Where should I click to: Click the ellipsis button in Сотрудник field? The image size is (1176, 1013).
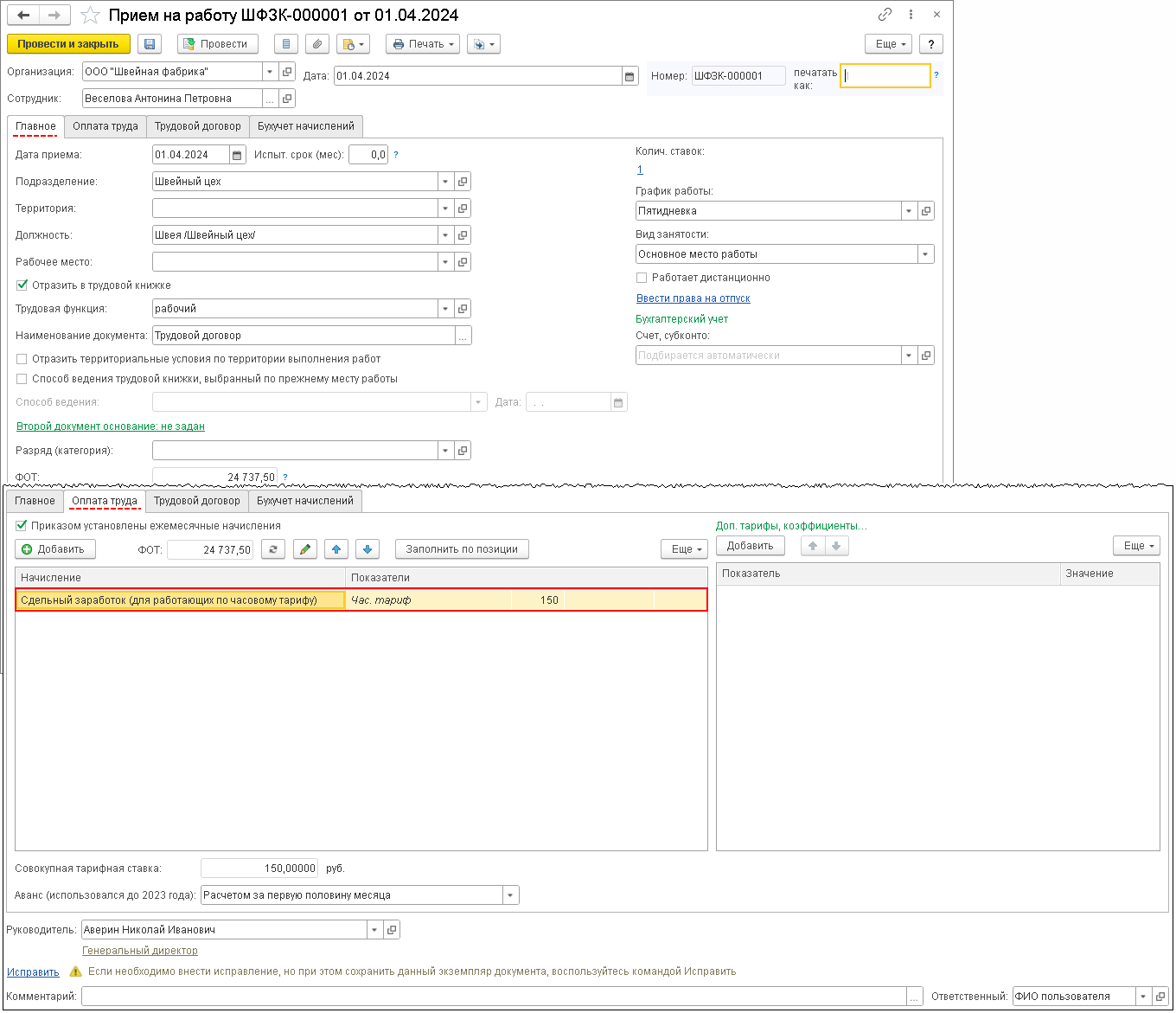270,99
